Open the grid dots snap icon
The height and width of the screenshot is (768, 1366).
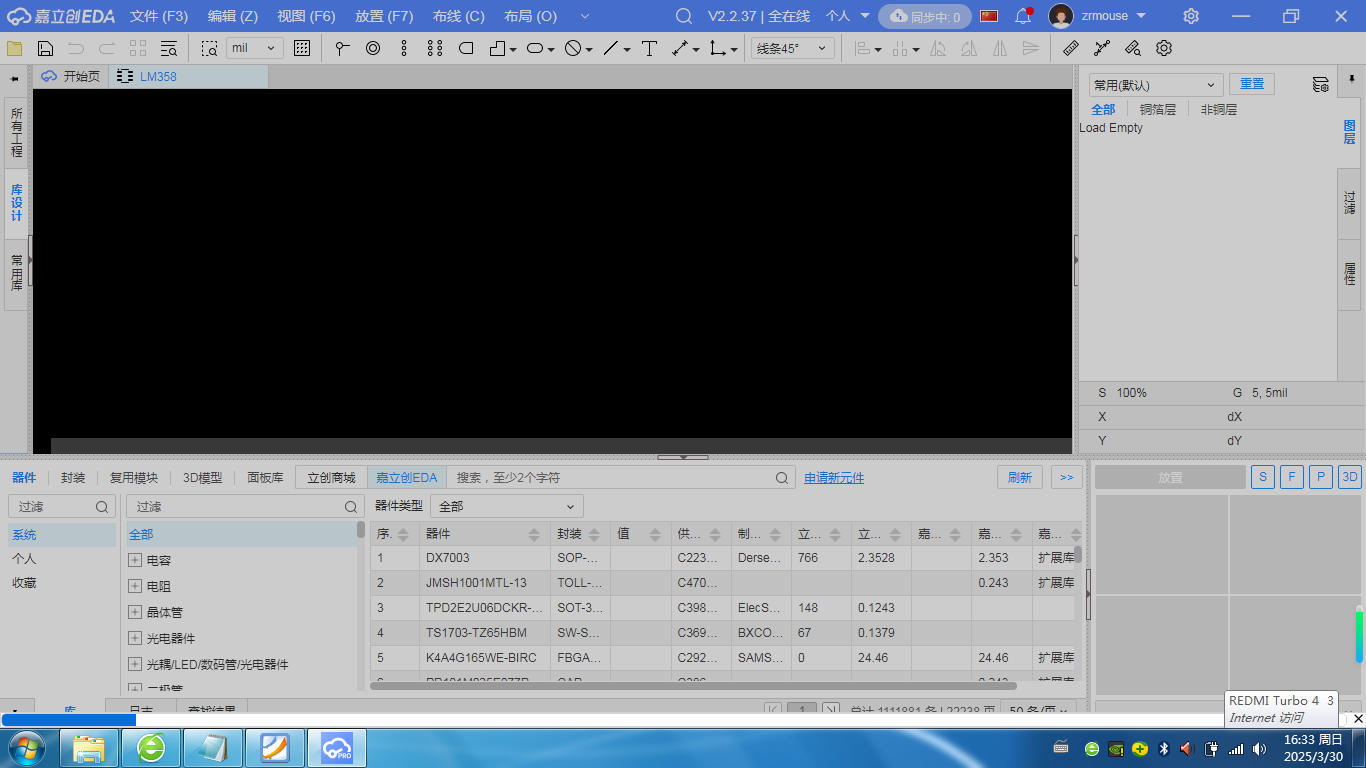[302, 48]
